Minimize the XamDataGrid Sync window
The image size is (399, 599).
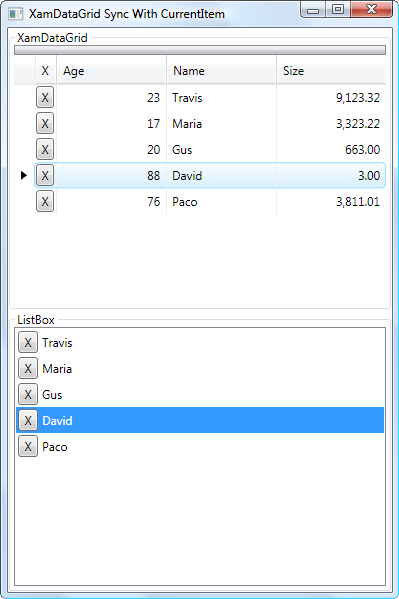pos(313,9)
